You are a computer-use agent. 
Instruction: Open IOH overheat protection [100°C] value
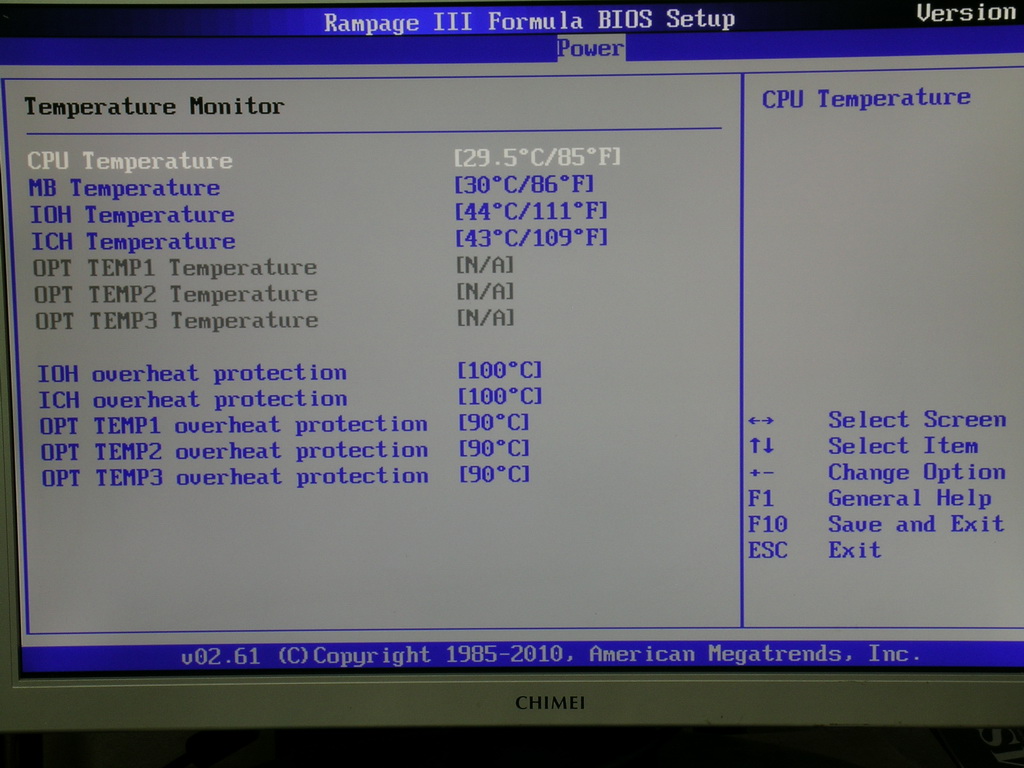[500, 370]
